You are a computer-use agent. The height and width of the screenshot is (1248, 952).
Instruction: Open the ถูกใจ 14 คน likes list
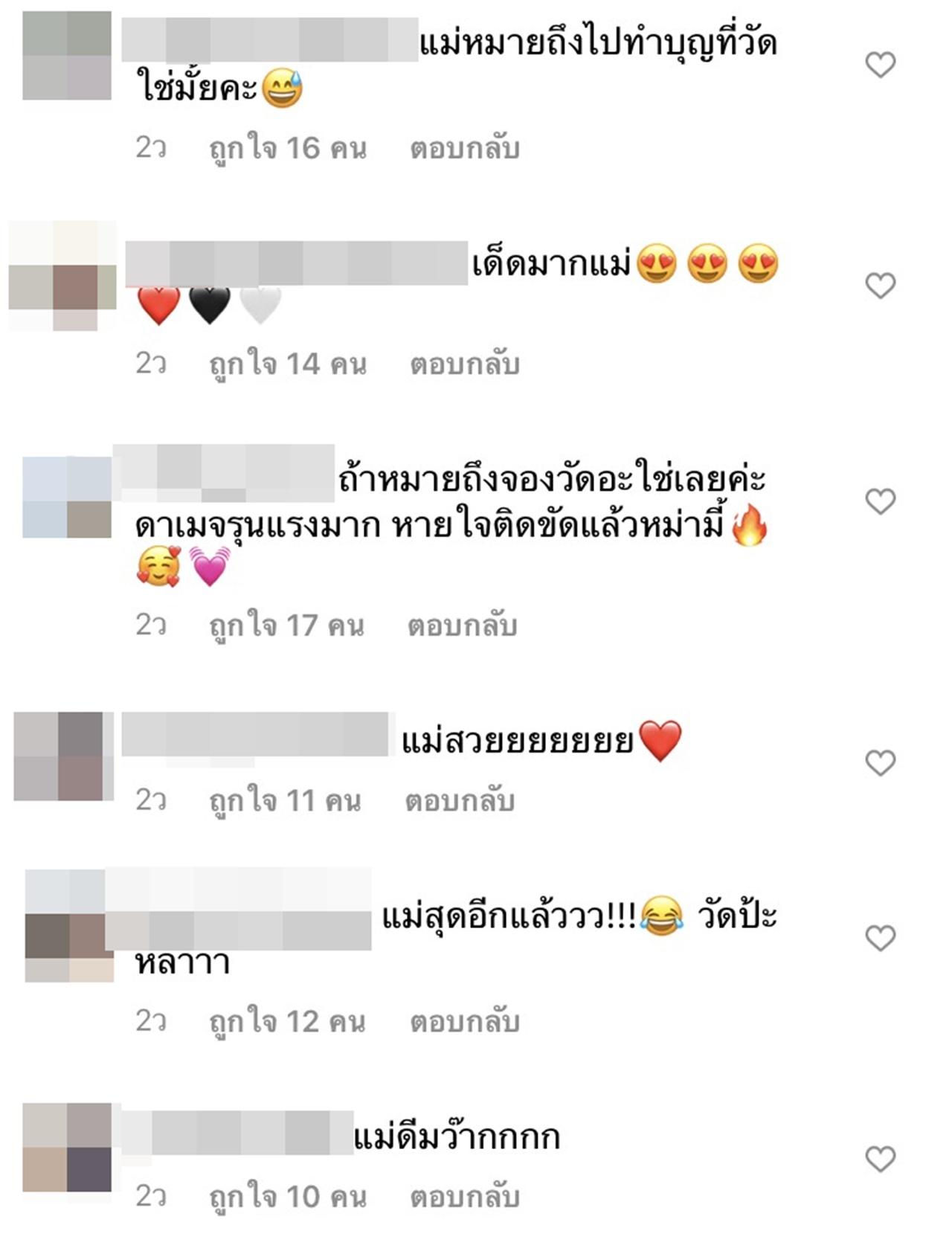[288, 364]
